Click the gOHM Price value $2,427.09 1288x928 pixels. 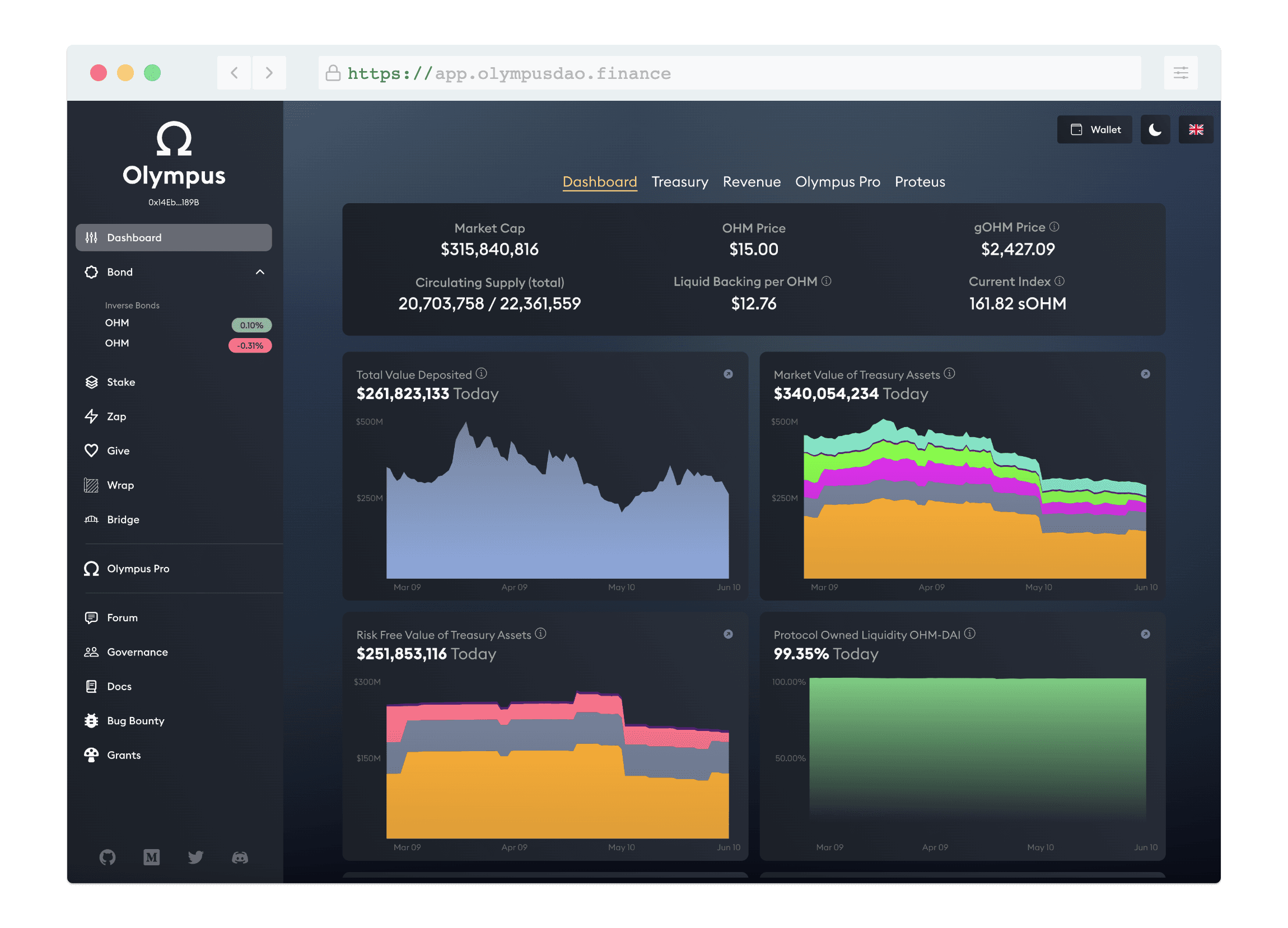[1018, 249]
